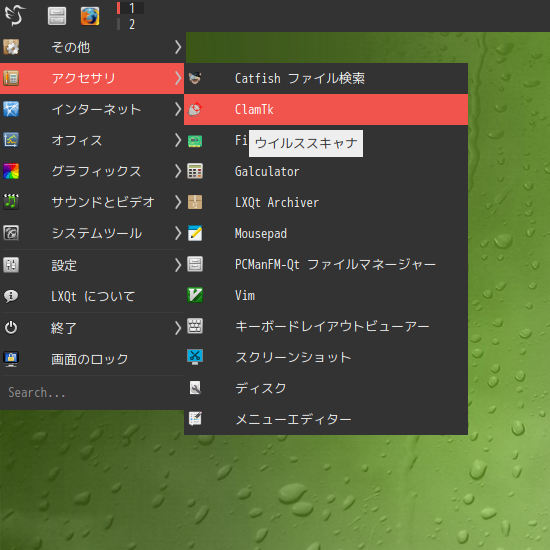The height and width of the screenshot is (550, 550).
Task: Click the keyboard layout viewer icon
Action: point(195,326)
